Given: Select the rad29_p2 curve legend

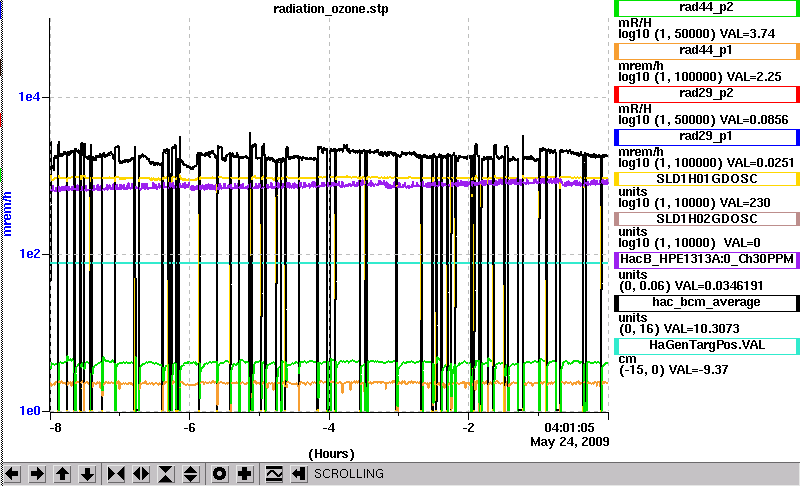Looking at the screenshot, I should pos(707,94).
